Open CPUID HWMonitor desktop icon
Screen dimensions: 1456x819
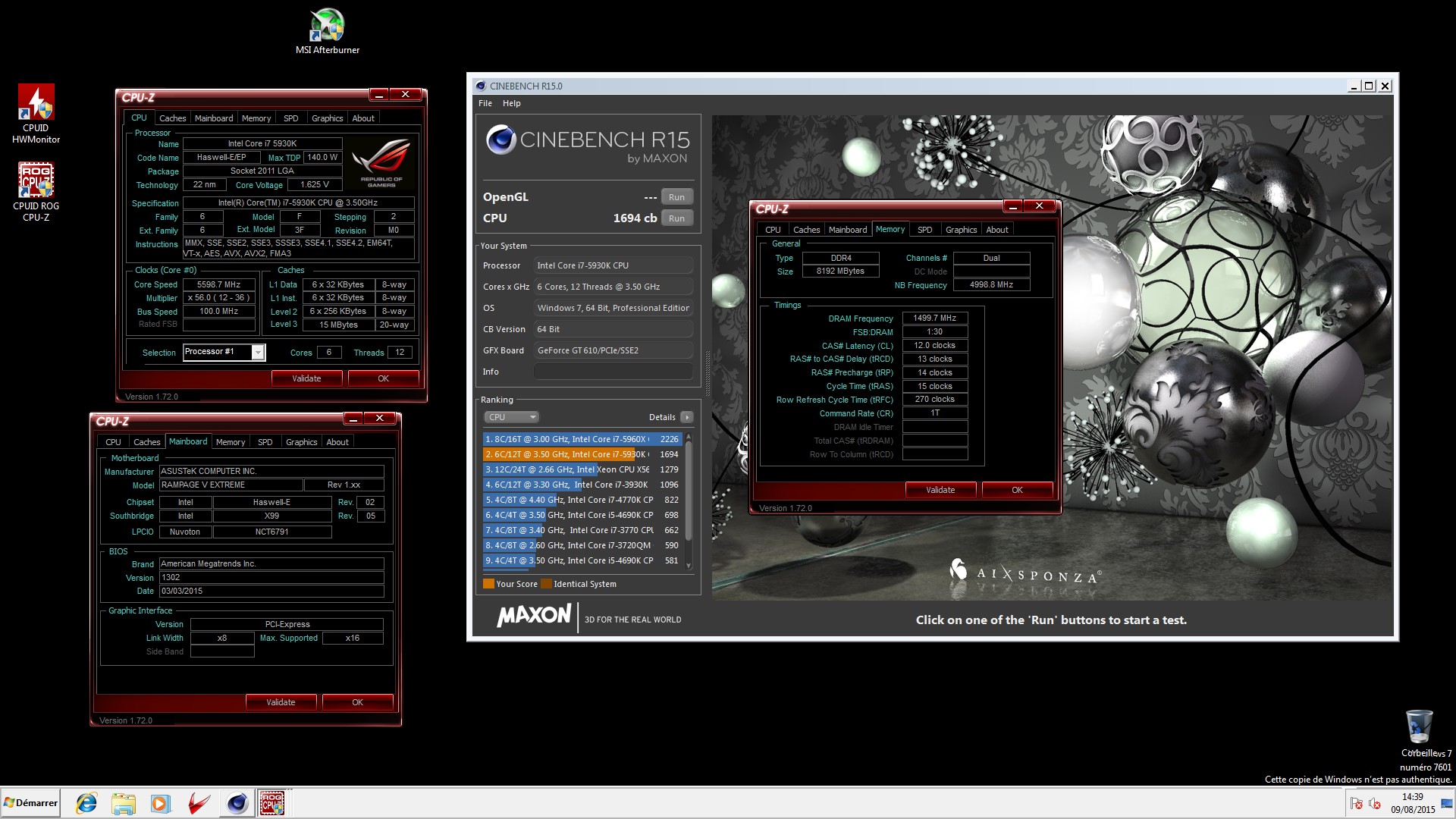tap(36, 114)
